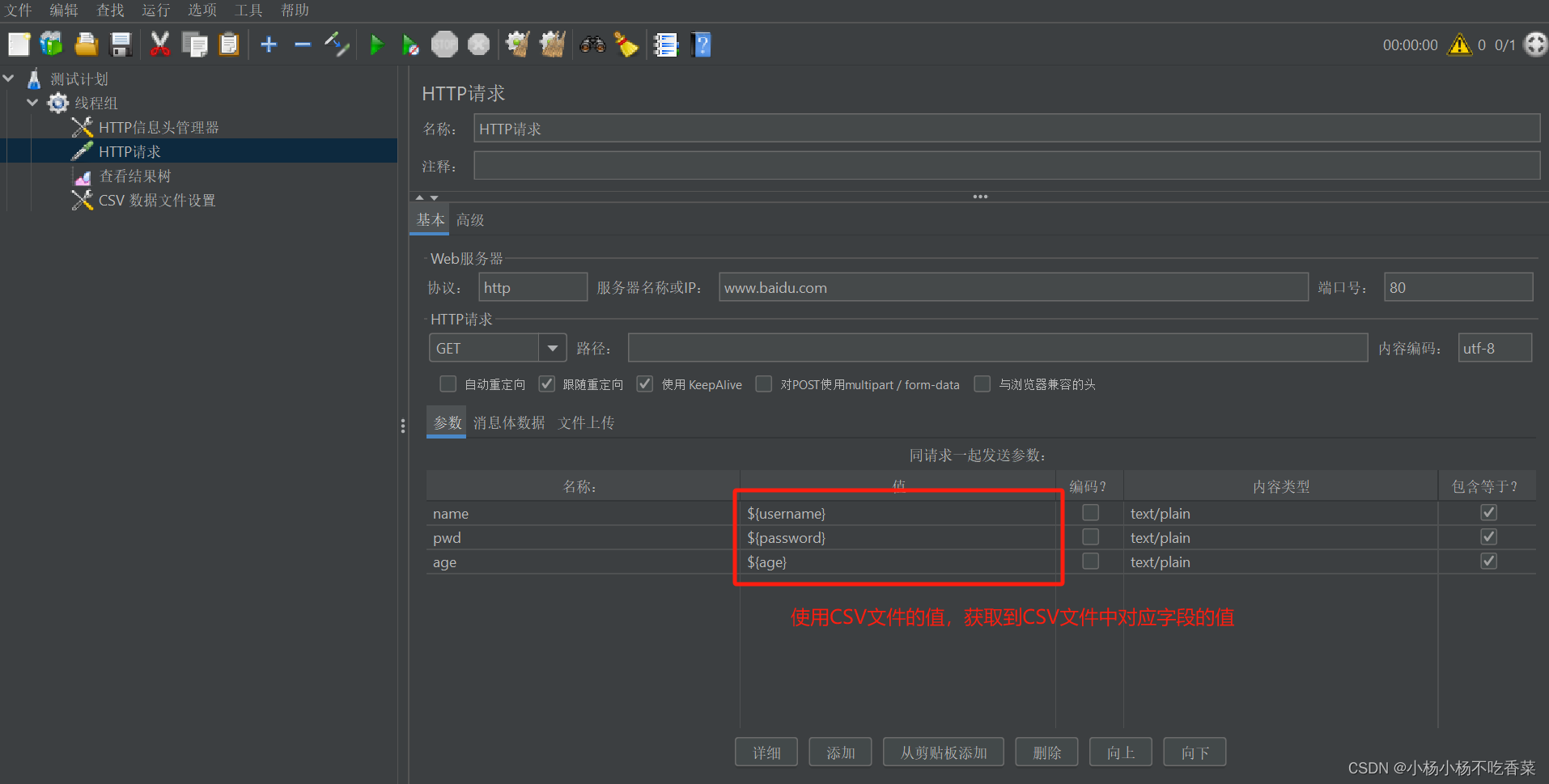The image size is (1549, 784).
Task: Open the Function helper icon
Action: pos(665,44)
